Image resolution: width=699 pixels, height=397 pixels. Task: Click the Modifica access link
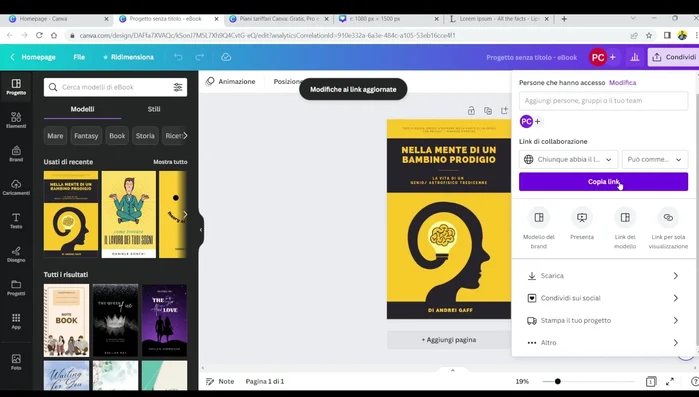(622, 82)
